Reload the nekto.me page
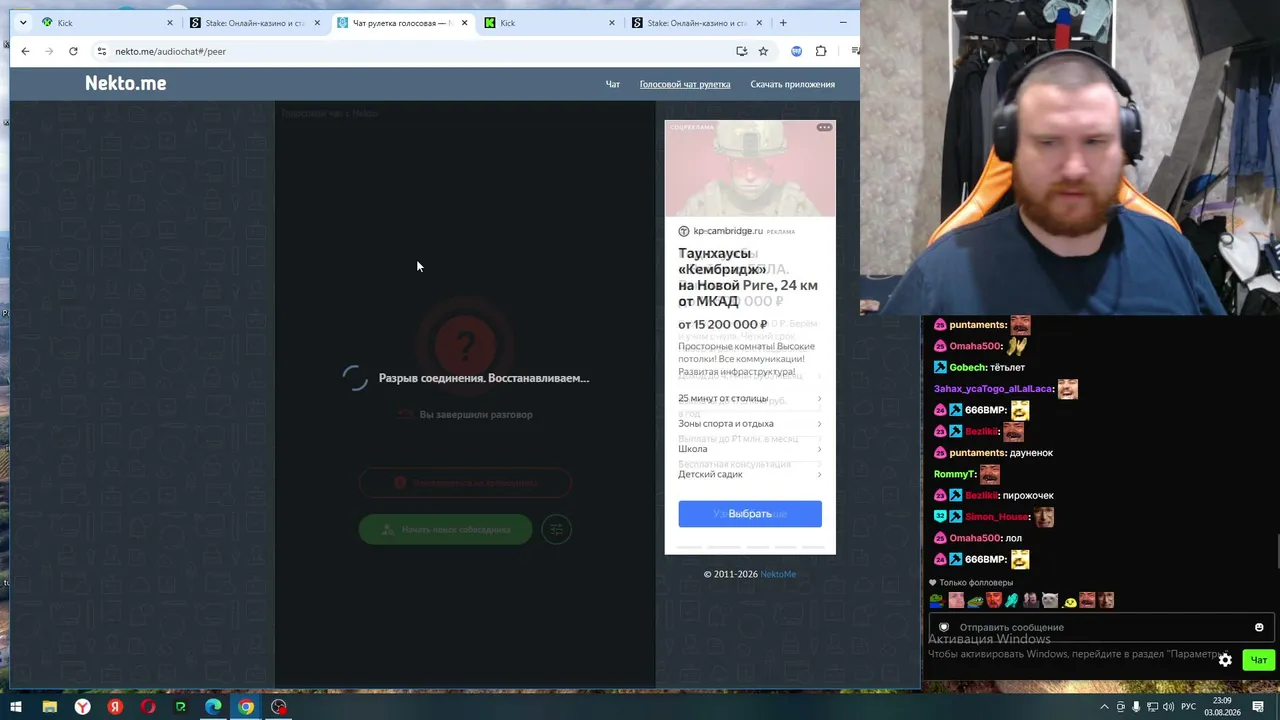The width and height of the screenshot is (1280, 720). click(x=73, y=51)
